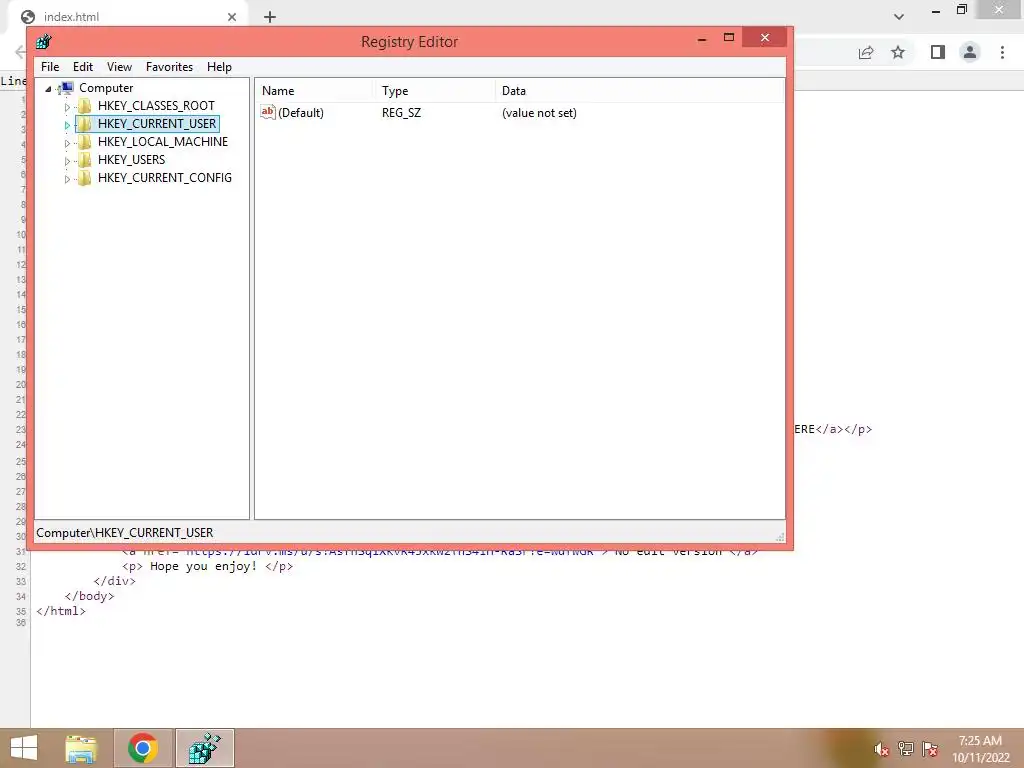The width and height of the screenshot is (1024, 768).
Task: Click the string value icon beside (Default)
Action: [268, 112]
